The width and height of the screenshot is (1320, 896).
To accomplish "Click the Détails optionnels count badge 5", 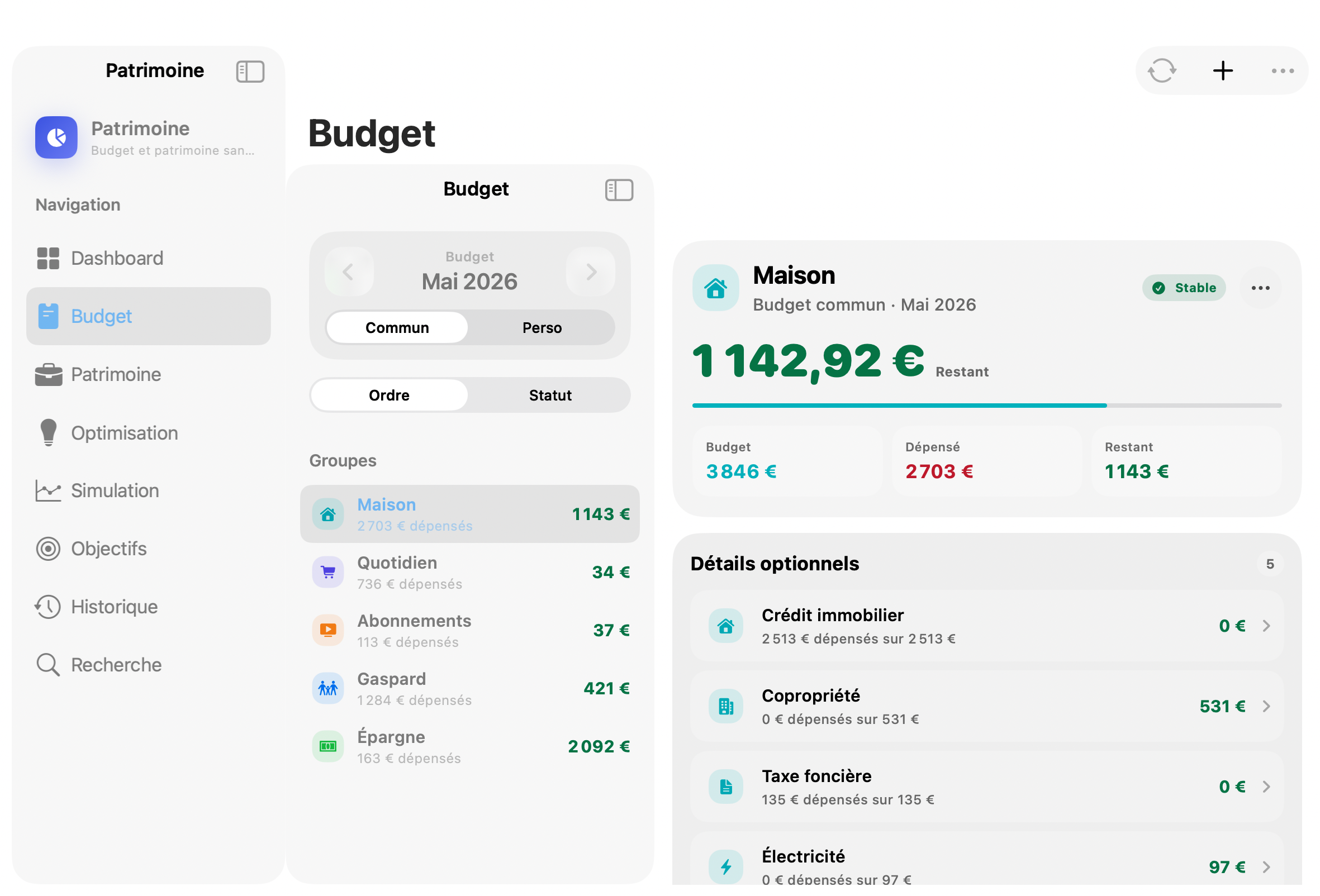I will (x=1270, y=564).
